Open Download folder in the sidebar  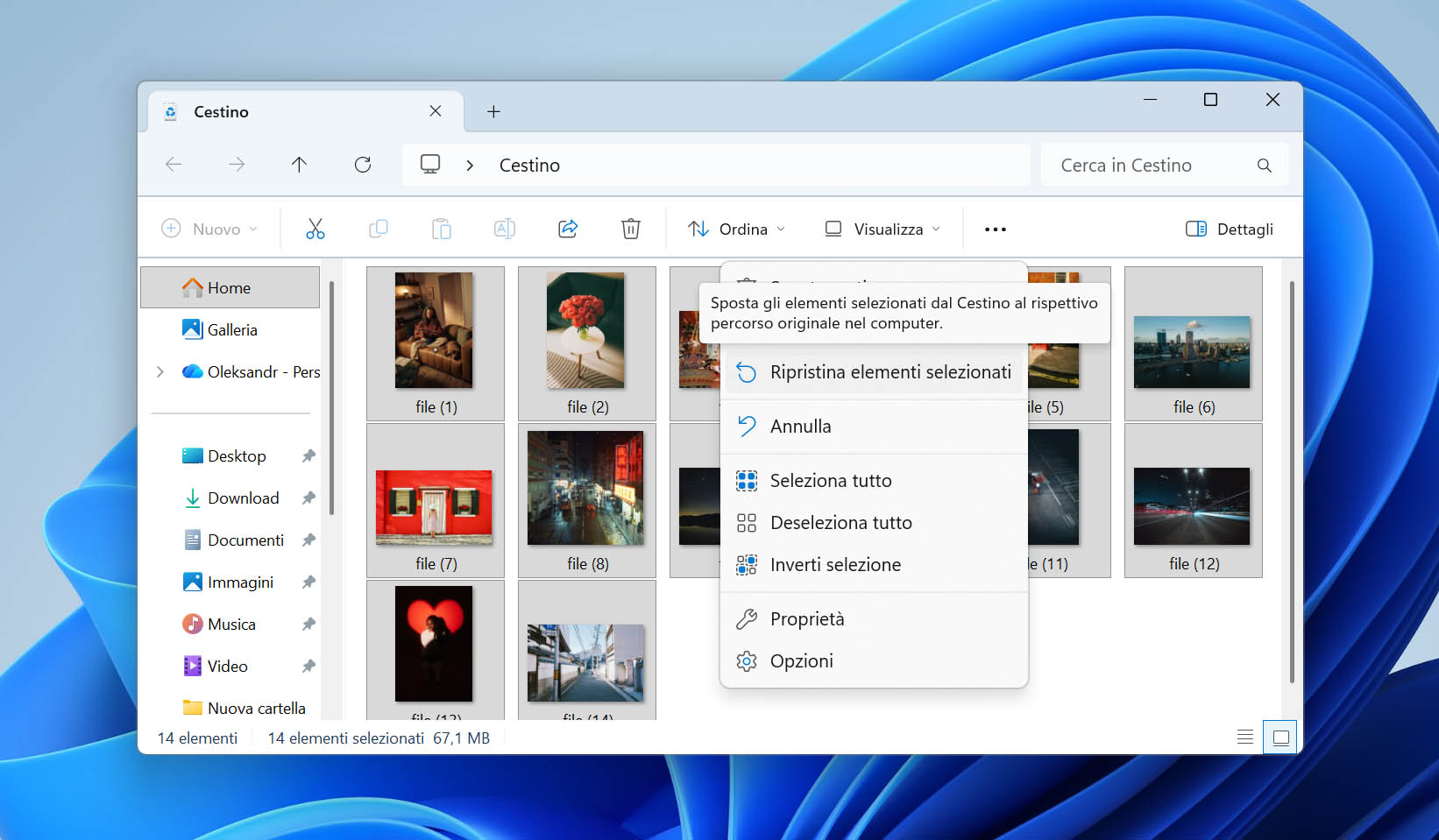pyautogui.click(x=230, y=498)
